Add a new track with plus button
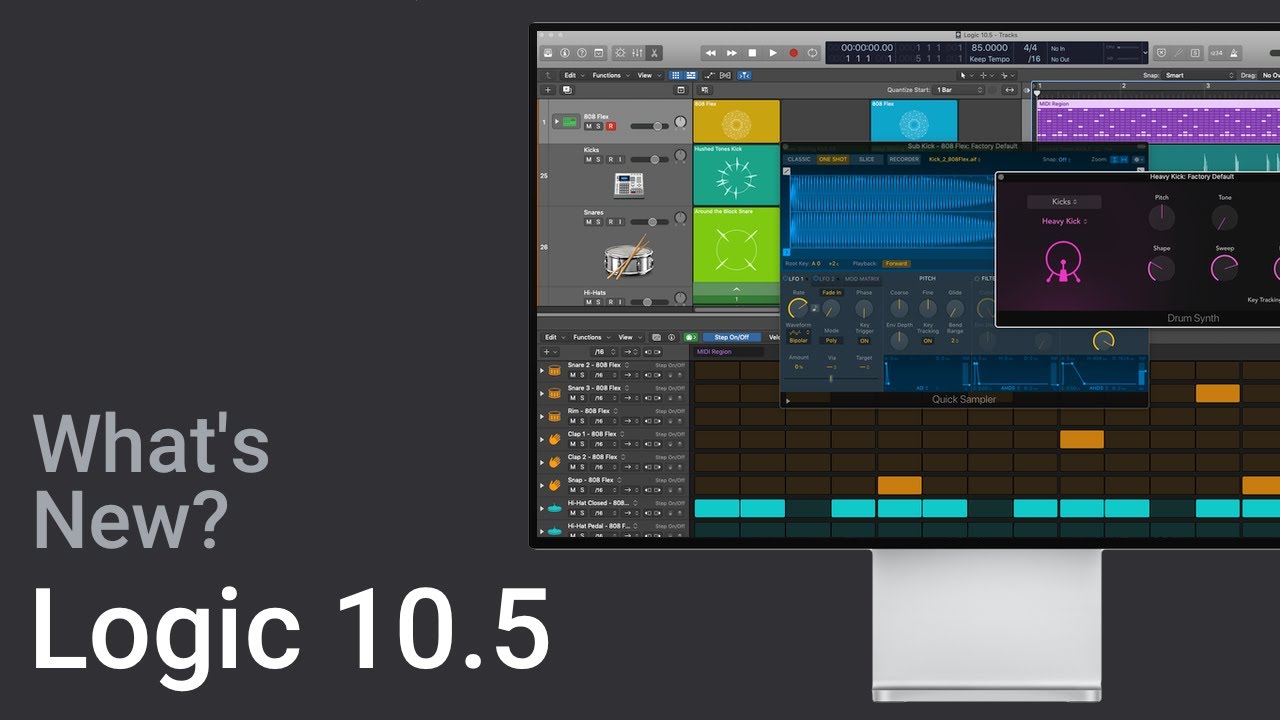The height and width of the screenshot is (720, 1280). [547, 90]
